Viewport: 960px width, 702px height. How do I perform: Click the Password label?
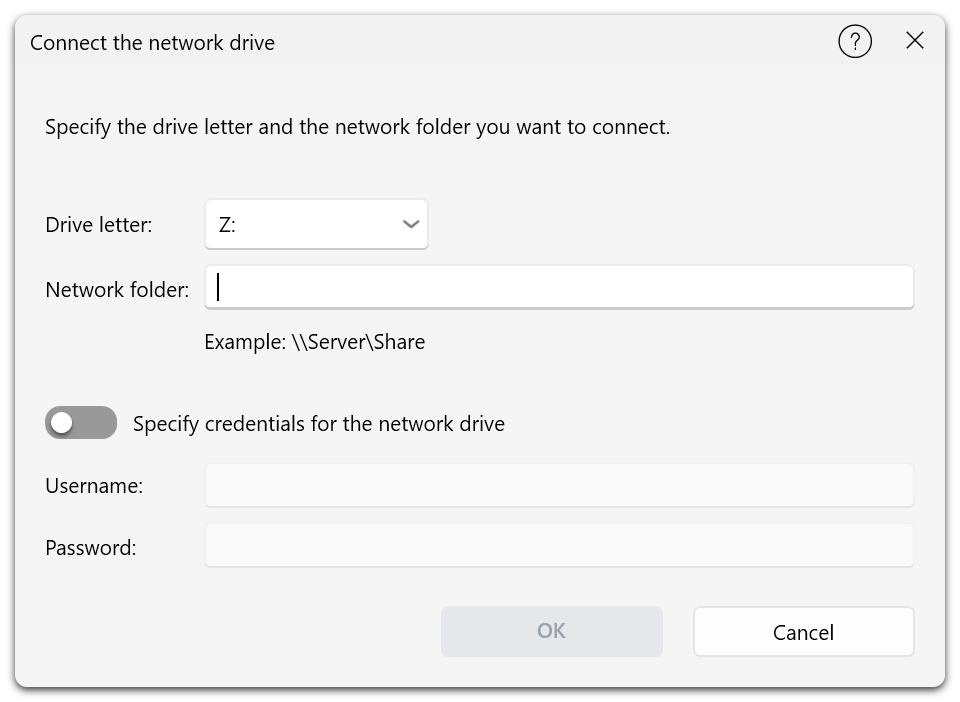pyautogui.click(x=91, y=547)
